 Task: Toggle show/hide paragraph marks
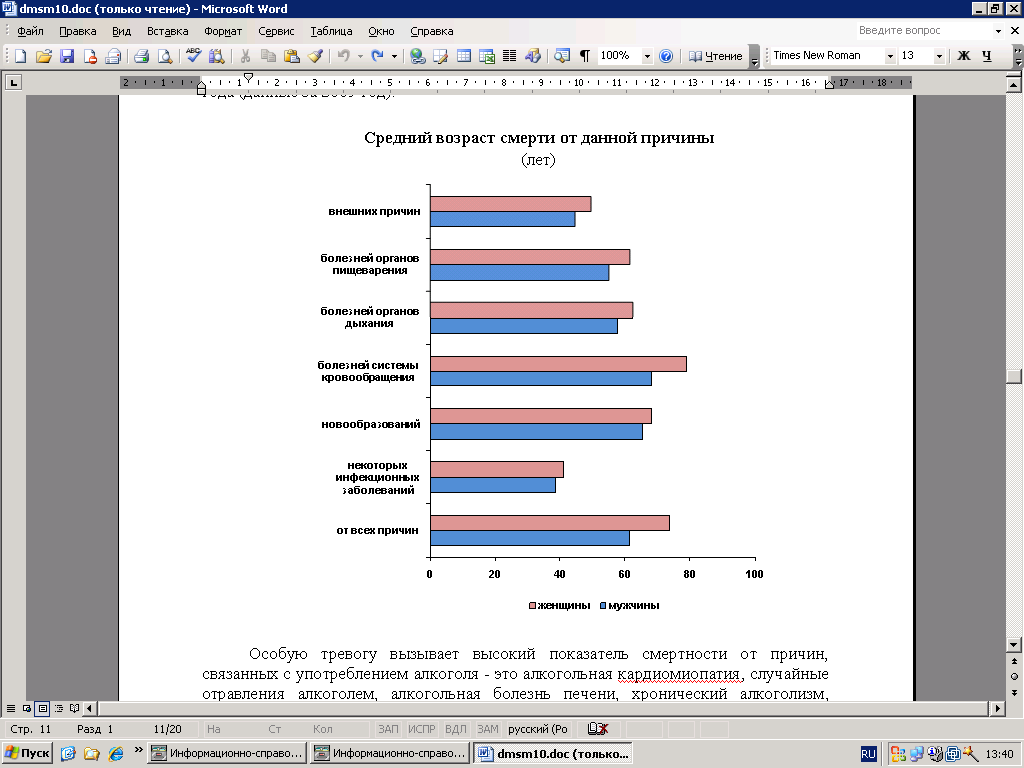tap(585, 56)
